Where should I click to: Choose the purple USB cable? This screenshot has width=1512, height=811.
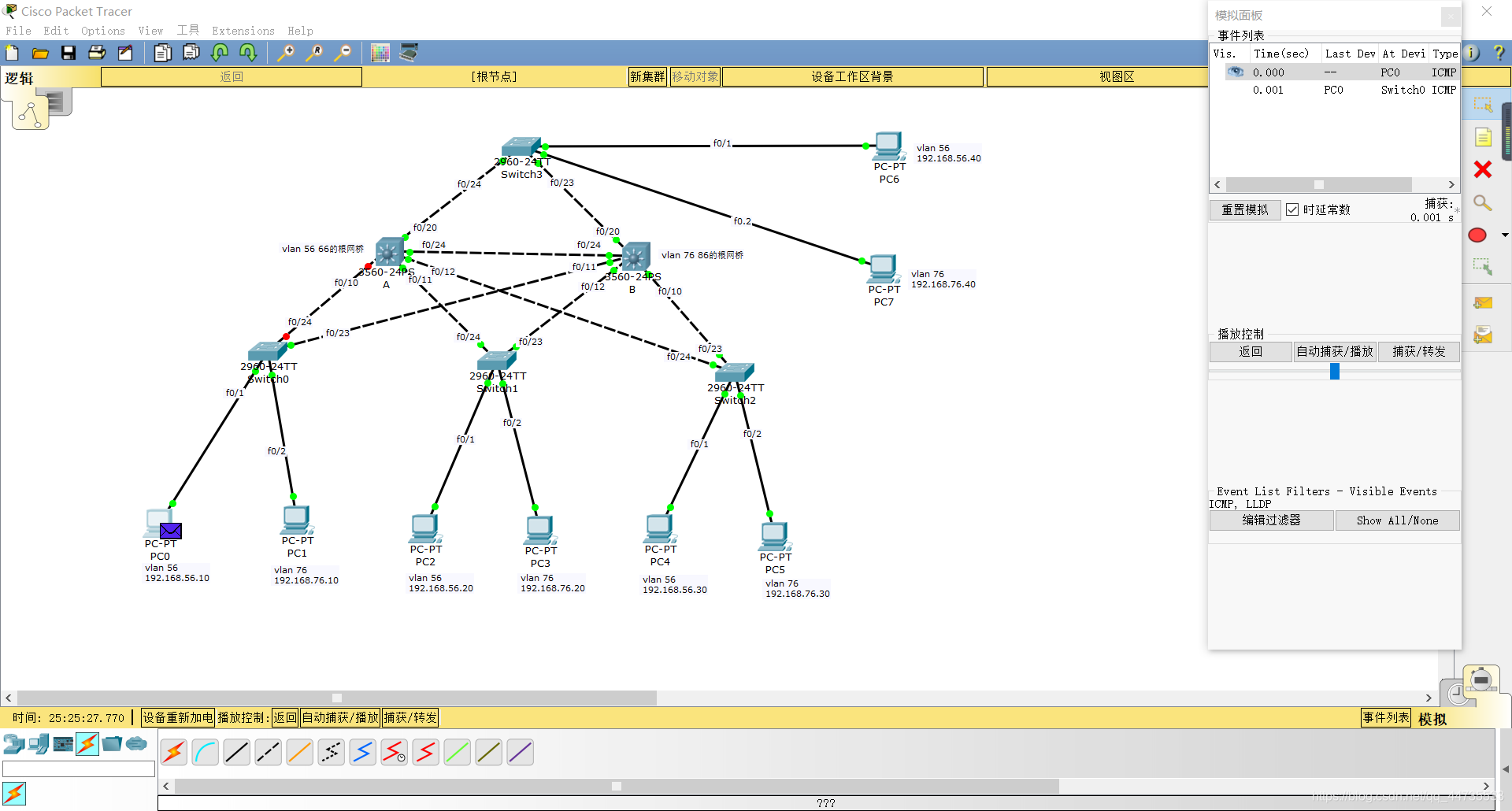(521, 753)
